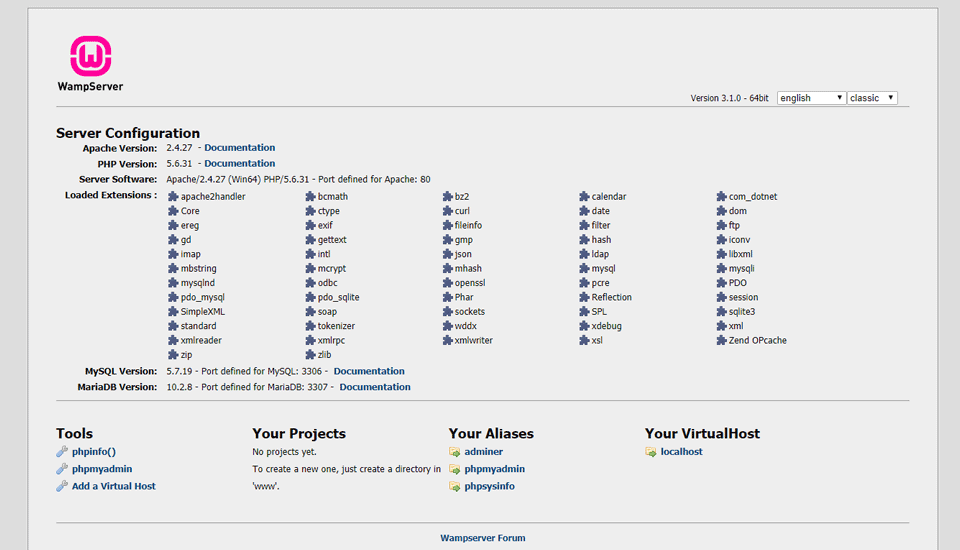
Task: Click the wrench icon beside Tools phpmyadmin
Action: 62,469
